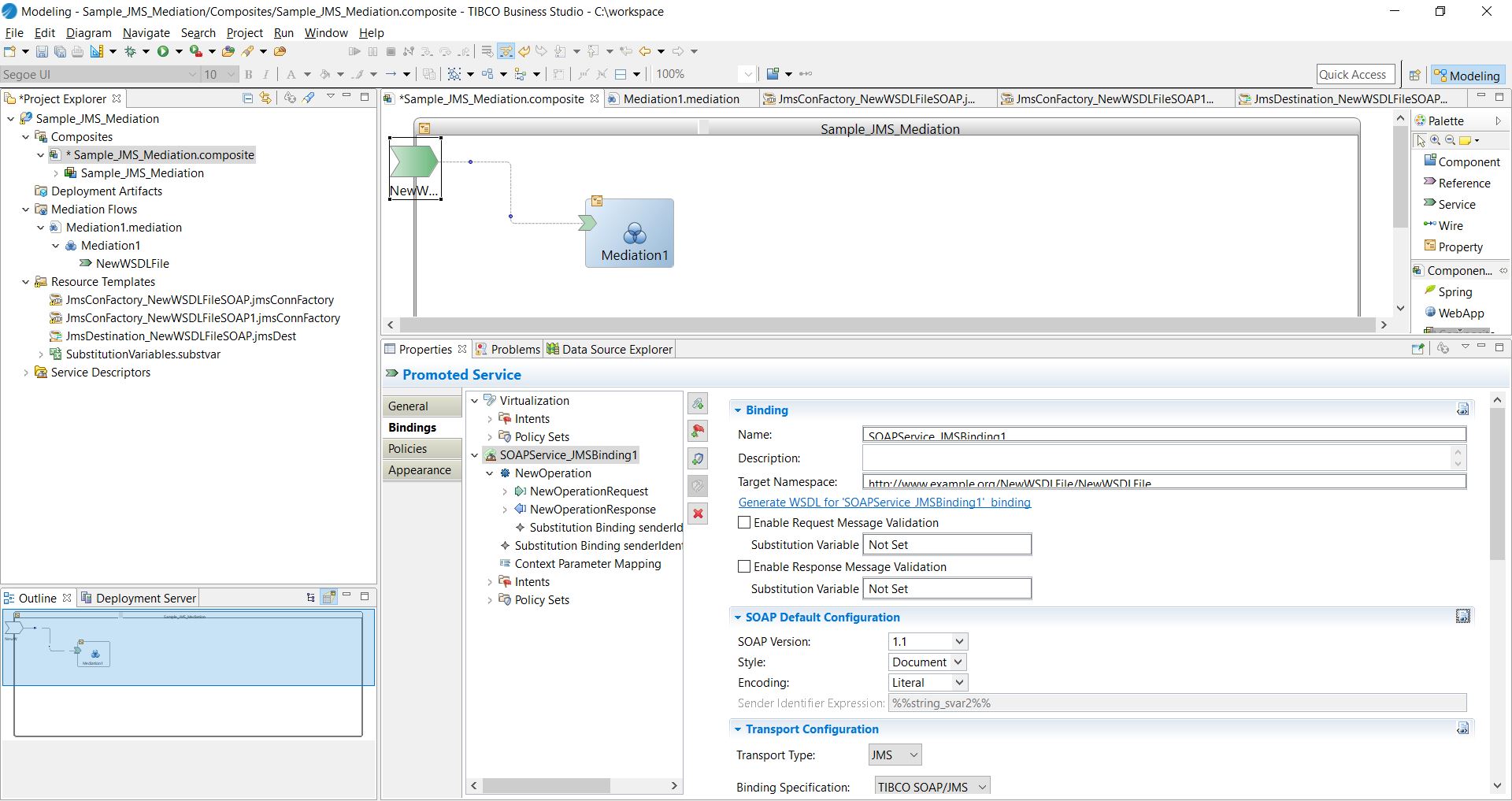Switch to the Mediation1.mediation editor tab
The width and height of the screenshot is (1512, 801).
680,98
